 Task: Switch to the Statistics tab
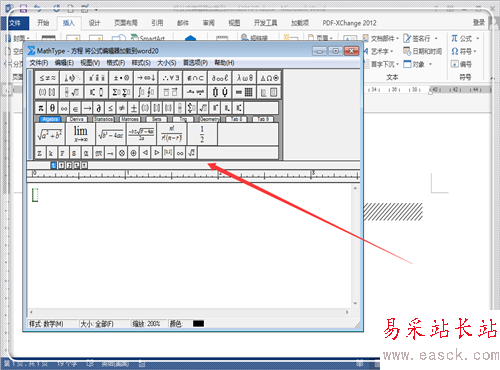point(103,119)
